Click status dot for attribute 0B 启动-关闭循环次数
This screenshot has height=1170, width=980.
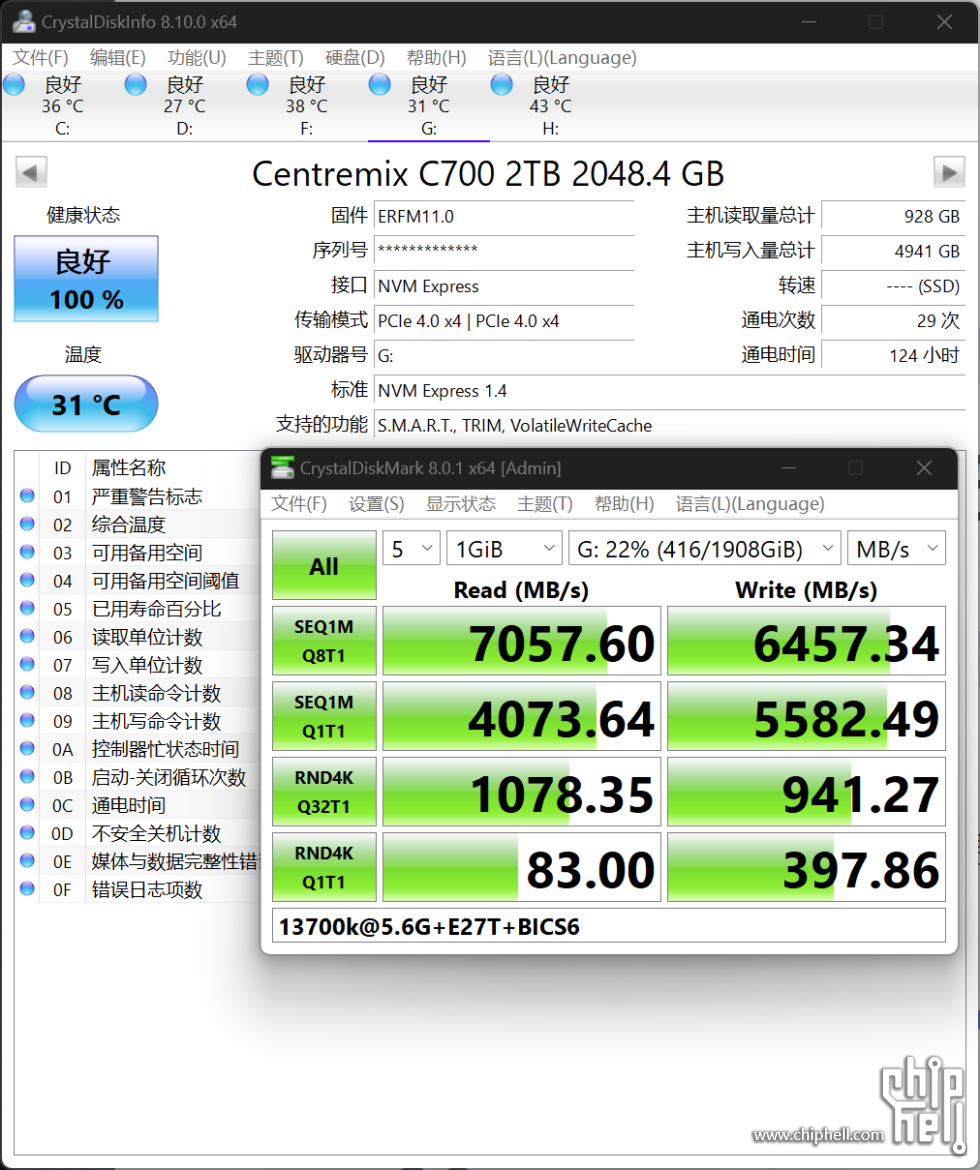pos(28,776)
